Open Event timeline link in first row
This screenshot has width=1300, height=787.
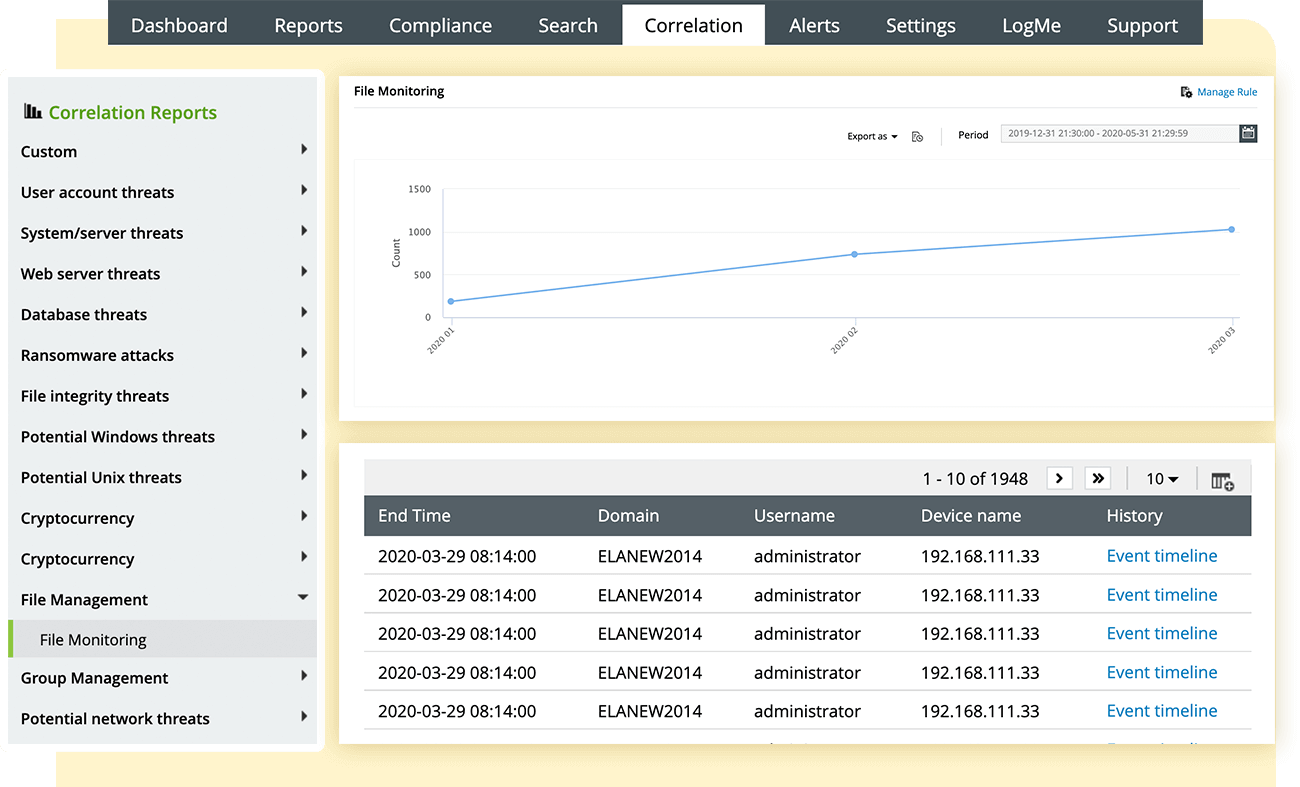(x=1161, y=556)
